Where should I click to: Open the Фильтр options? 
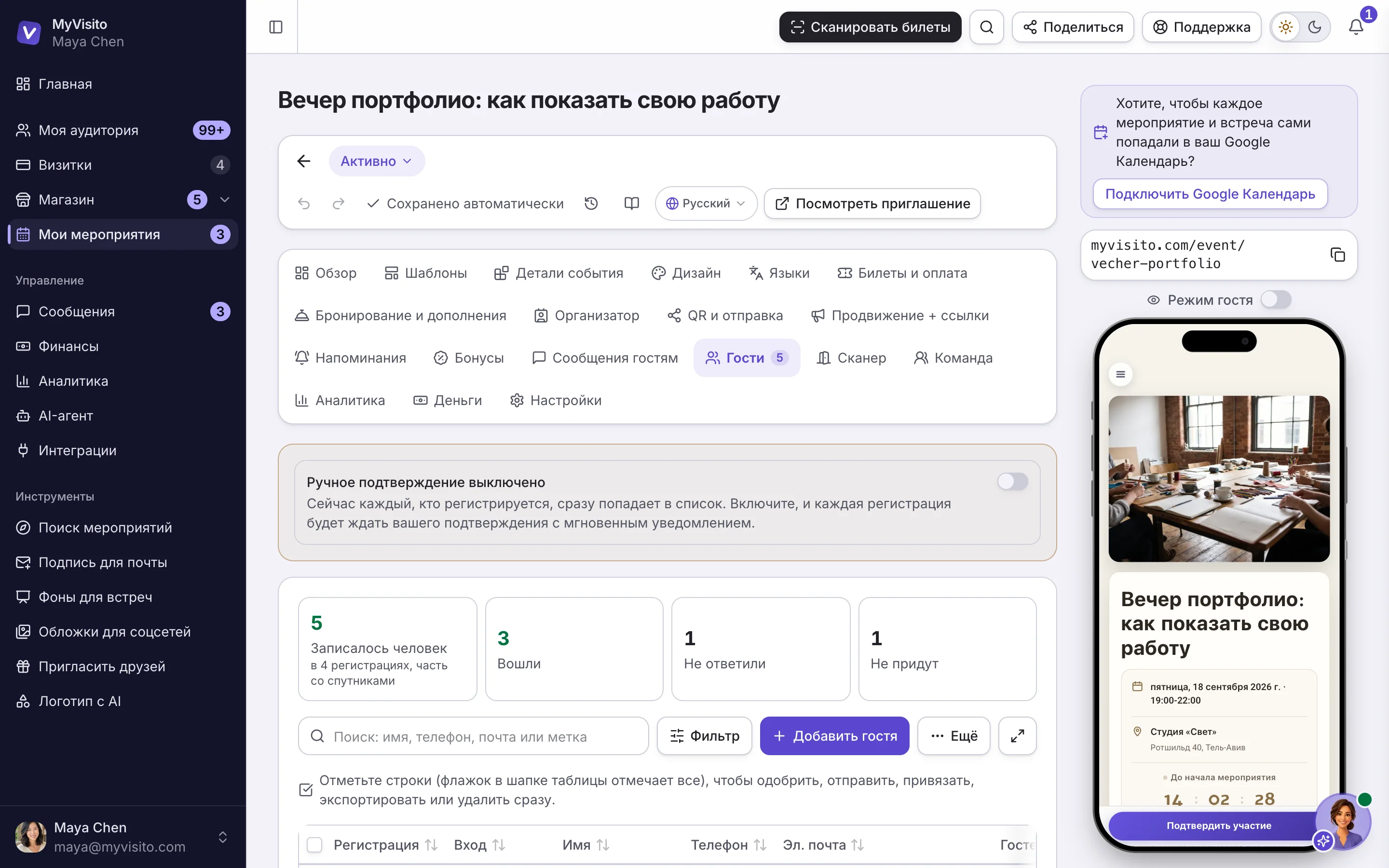pyautogui.click(x=704, y=735)
